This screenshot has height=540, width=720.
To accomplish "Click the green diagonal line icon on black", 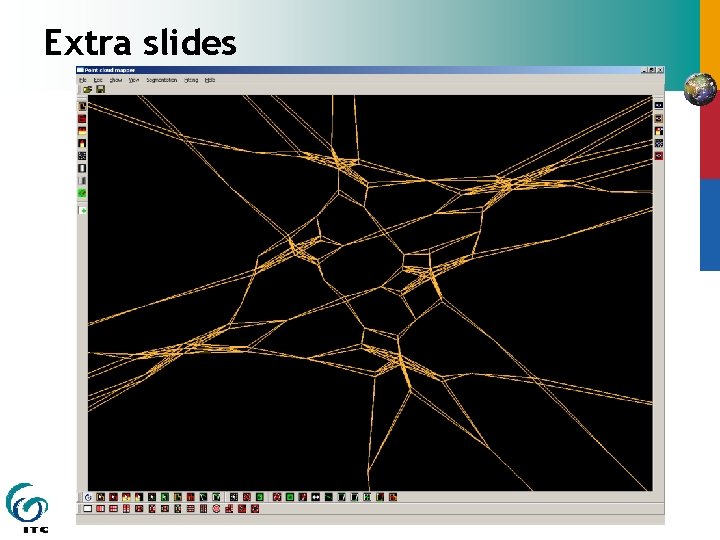I will click(328, 497).
